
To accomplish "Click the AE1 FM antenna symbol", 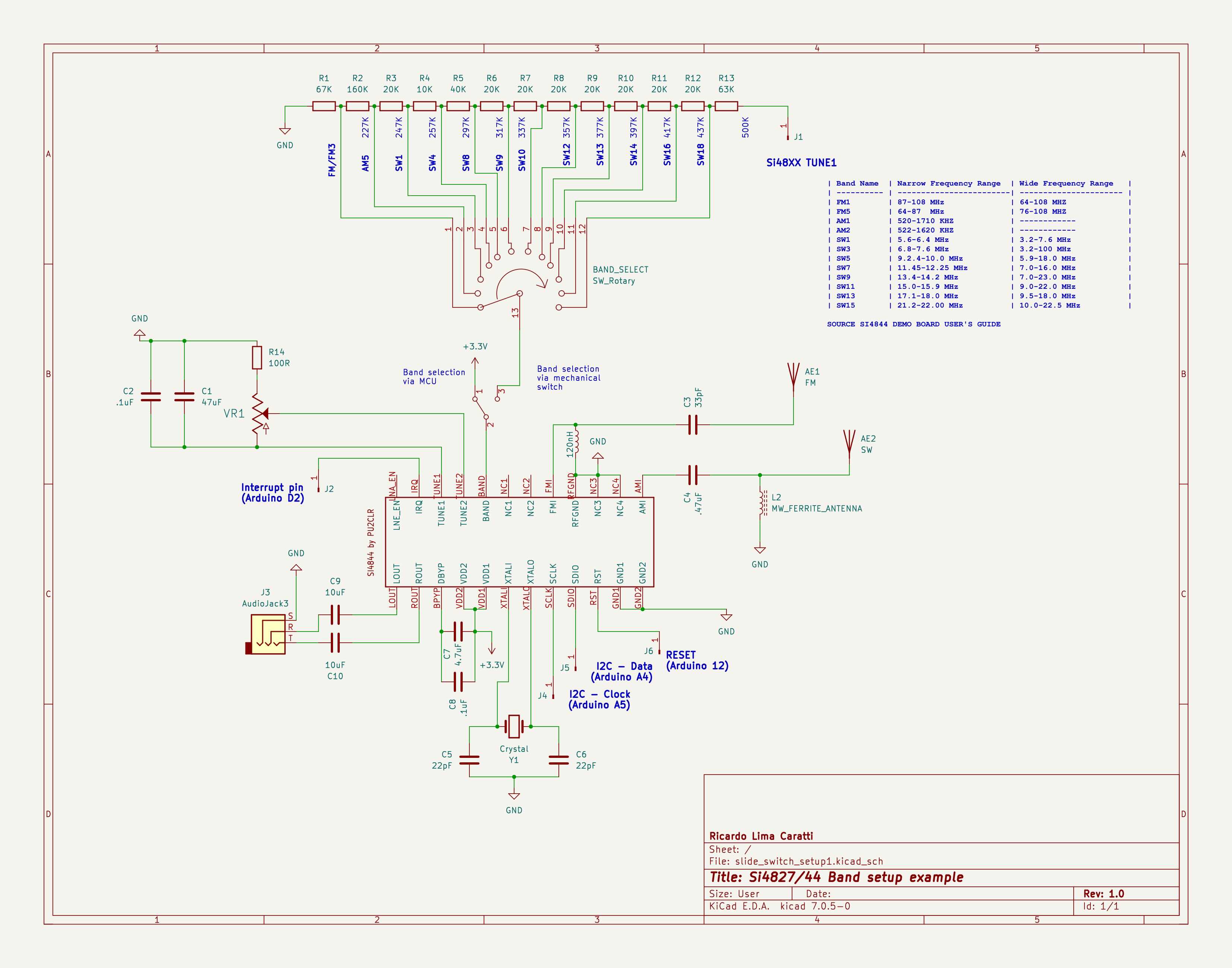I will tap(794, 376).
